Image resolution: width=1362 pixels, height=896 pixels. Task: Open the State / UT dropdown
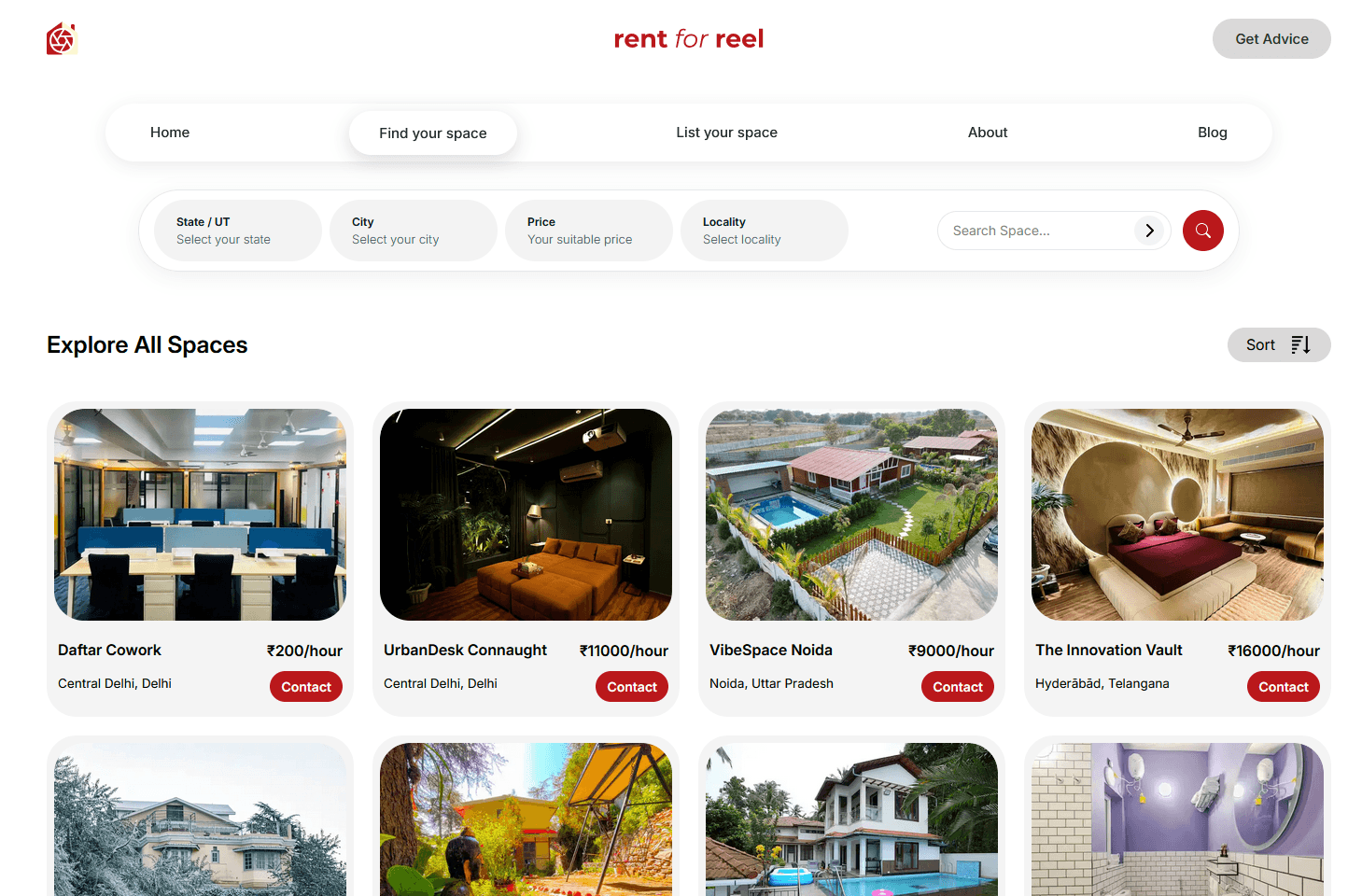pos(238,231)
